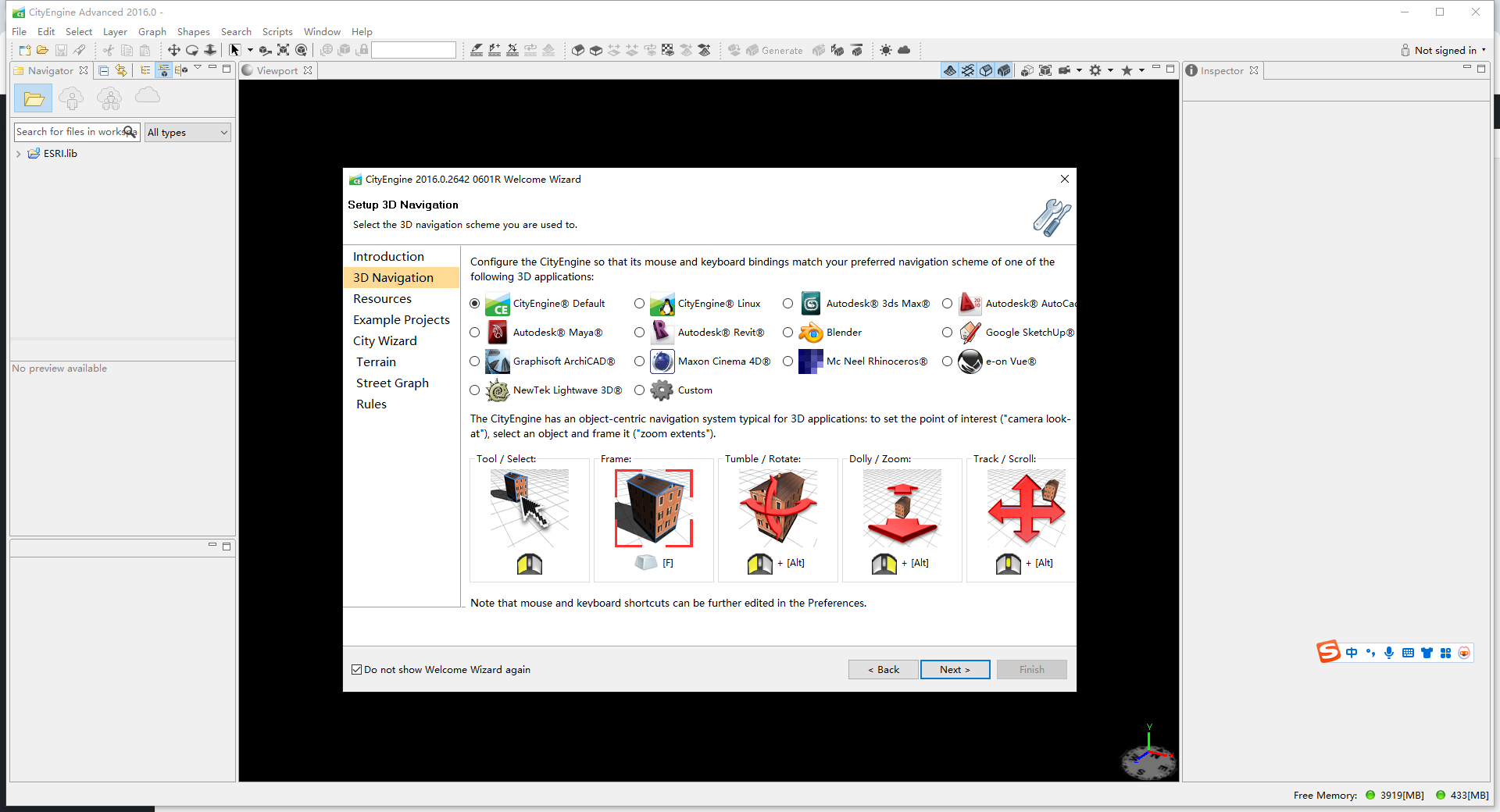Viewport: 1500px width, 812px height.
Task: Open the Not signed in account dropdown
Action: [1445, 50]
